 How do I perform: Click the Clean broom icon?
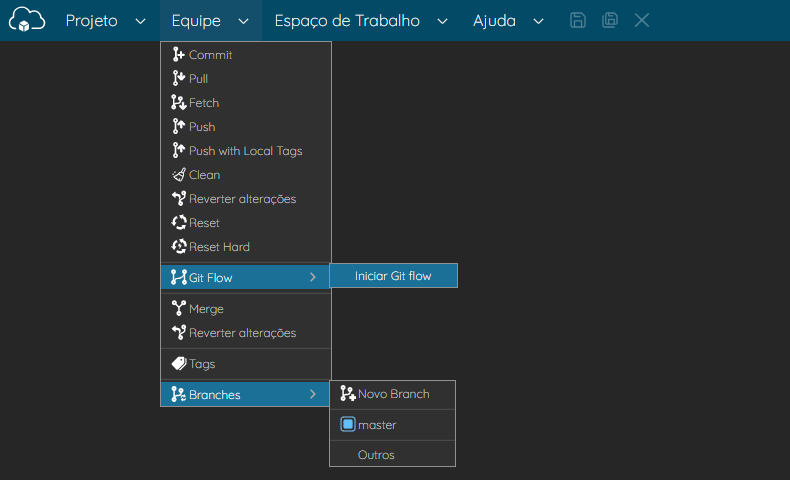tap(178, 175)
